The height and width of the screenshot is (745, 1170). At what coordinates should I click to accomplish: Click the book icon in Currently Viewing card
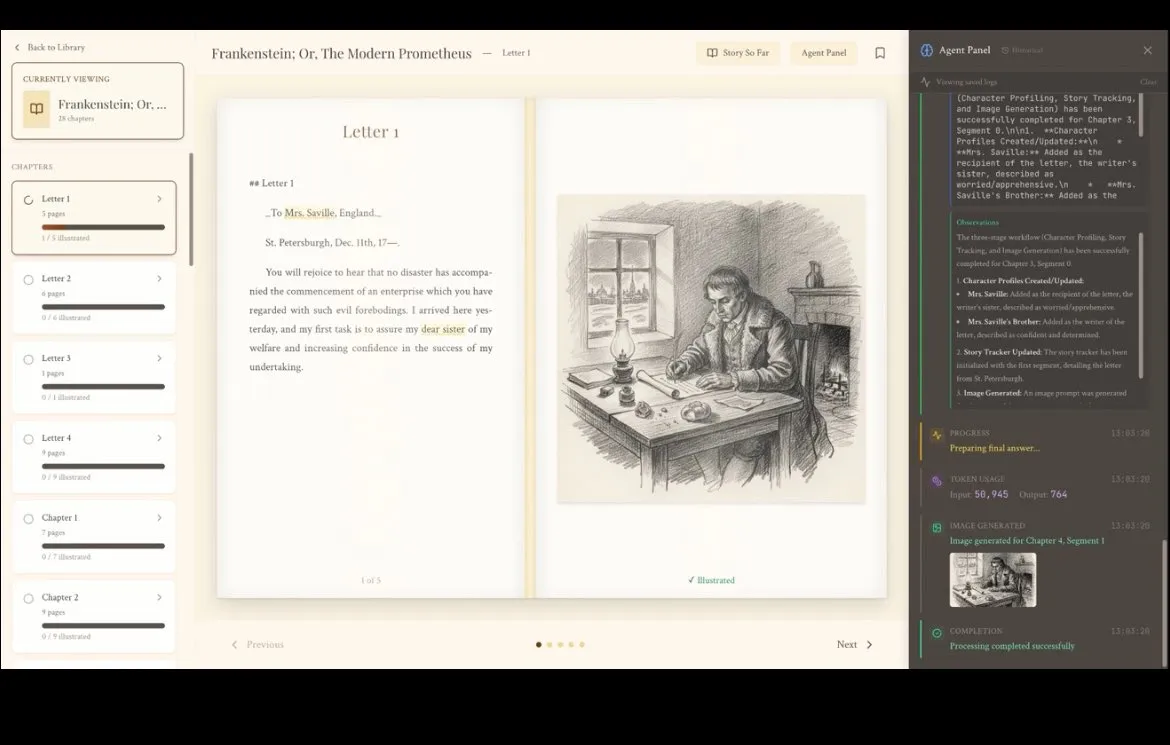point(37,109)
